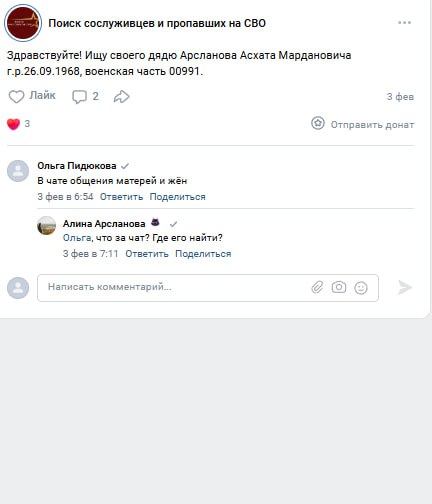Reply to Алина Арсланова's comment
Screen dimensions: 432x504
pyautogui.click(x=147, y=254)
